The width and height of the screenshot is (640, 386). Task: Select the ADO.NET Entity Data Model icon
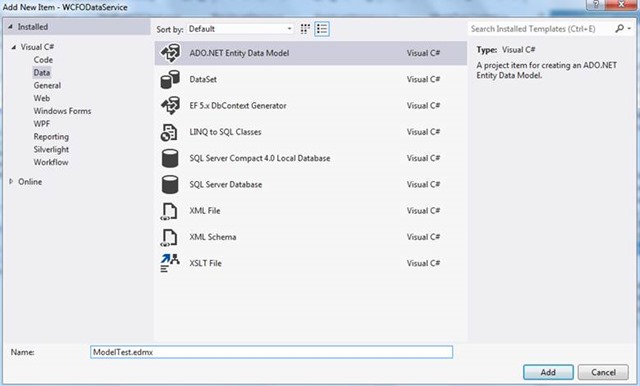tap(170, 53)
